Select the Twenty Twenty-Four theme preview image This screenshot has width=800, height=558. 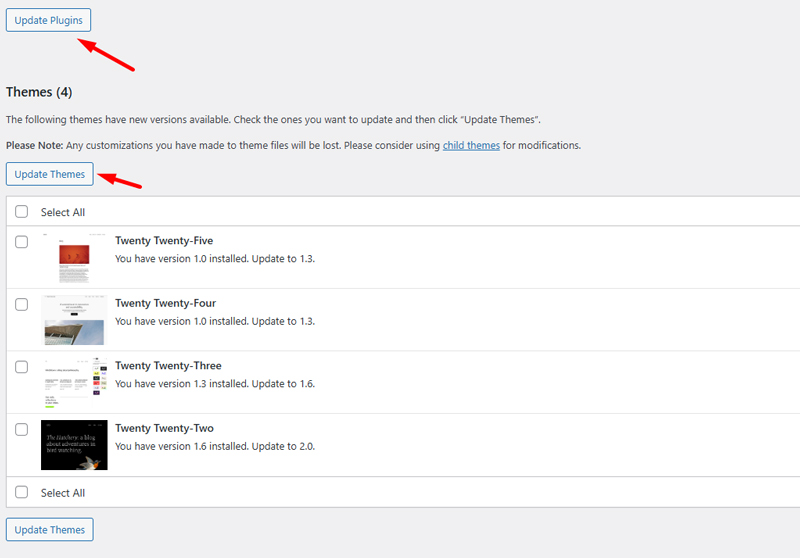tap(74, 320)
